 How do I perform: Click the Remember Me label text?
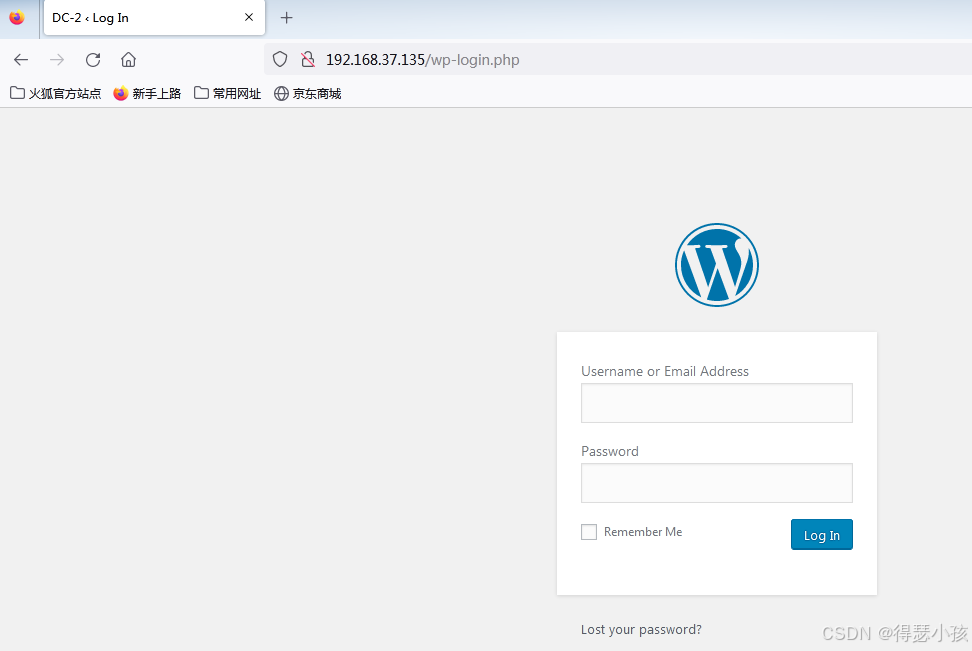(643, 532)
